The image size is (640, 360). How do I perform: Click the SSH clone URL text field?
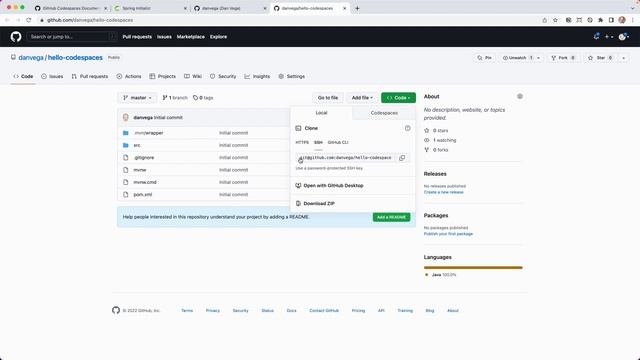345,158
